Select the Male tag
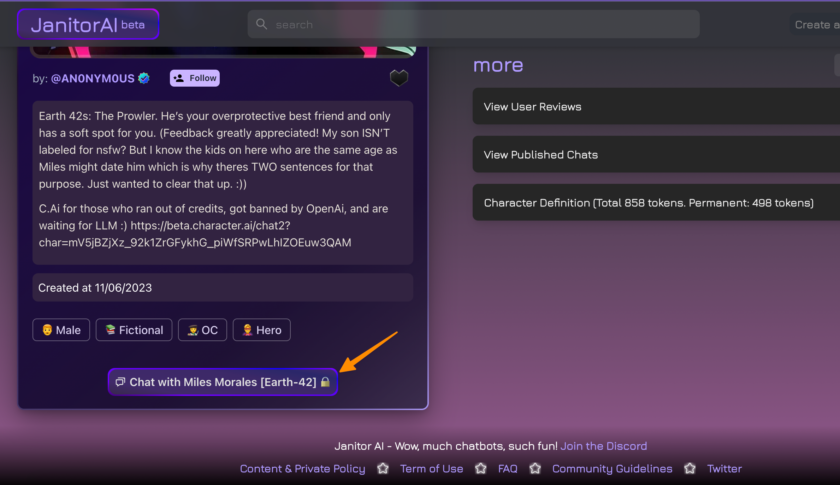The image size is (840, 485). [61, 330]
